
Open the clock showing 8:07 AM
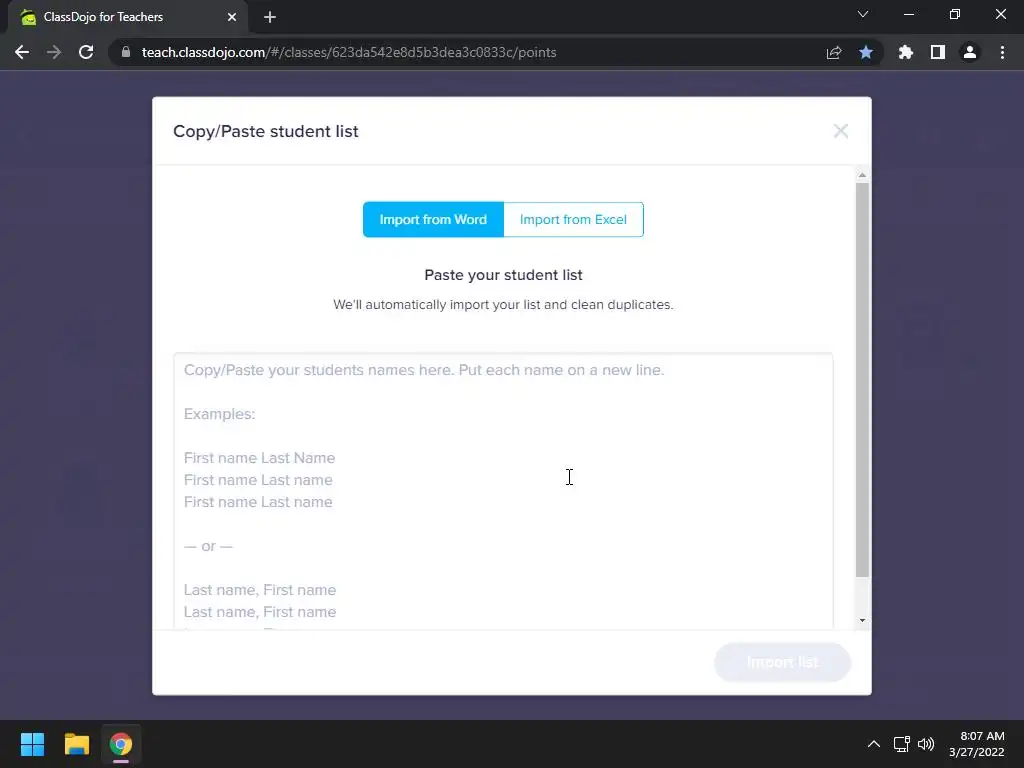pyautogui.click(x=977, y=744)
